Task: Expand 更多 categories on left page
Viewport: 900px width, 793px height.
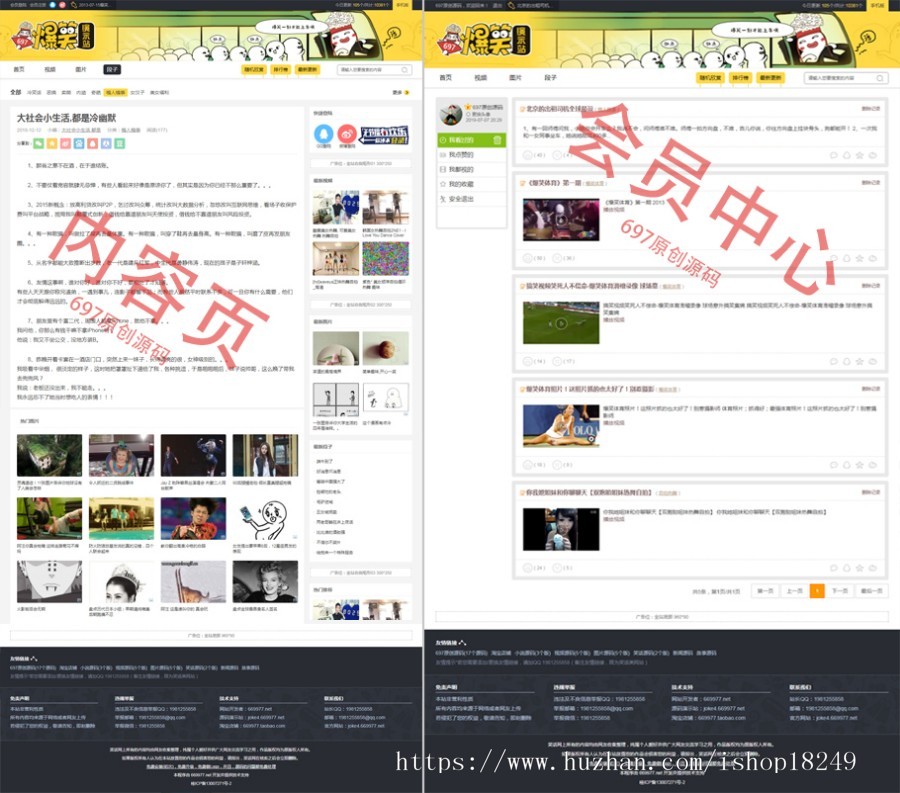Action: (x=400, y=92)
